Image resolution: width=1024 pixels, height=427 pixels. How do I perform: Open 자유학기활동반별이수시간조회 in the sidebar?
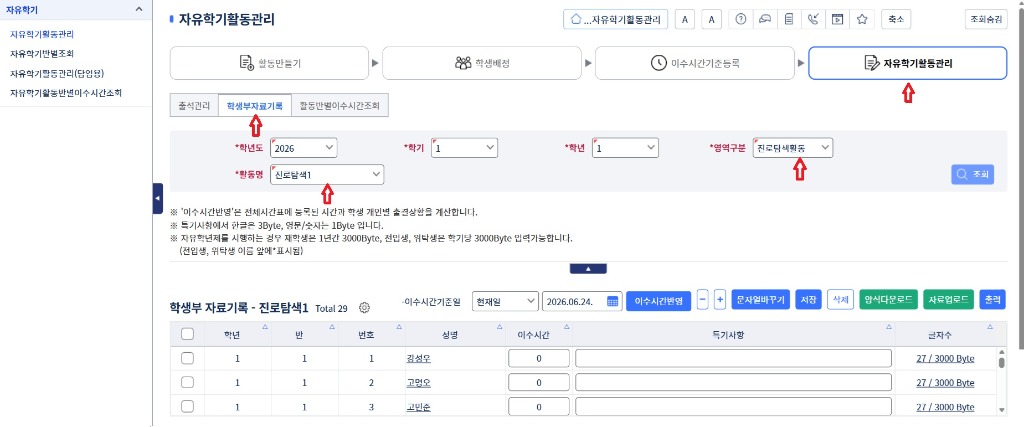(66, 92)
